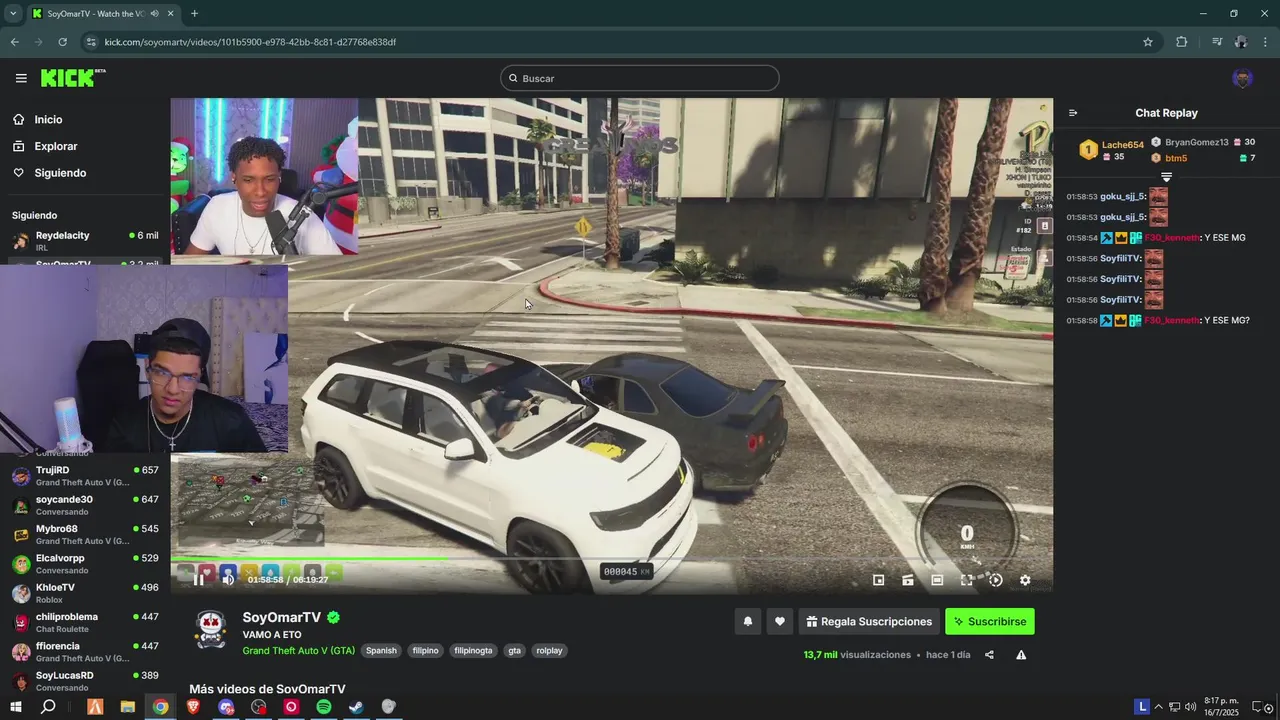The height and width of the screenshot is (720, 1280).
Task: Open SoyLucasRD channel in sidebar
Action: [x=85, y=681]
